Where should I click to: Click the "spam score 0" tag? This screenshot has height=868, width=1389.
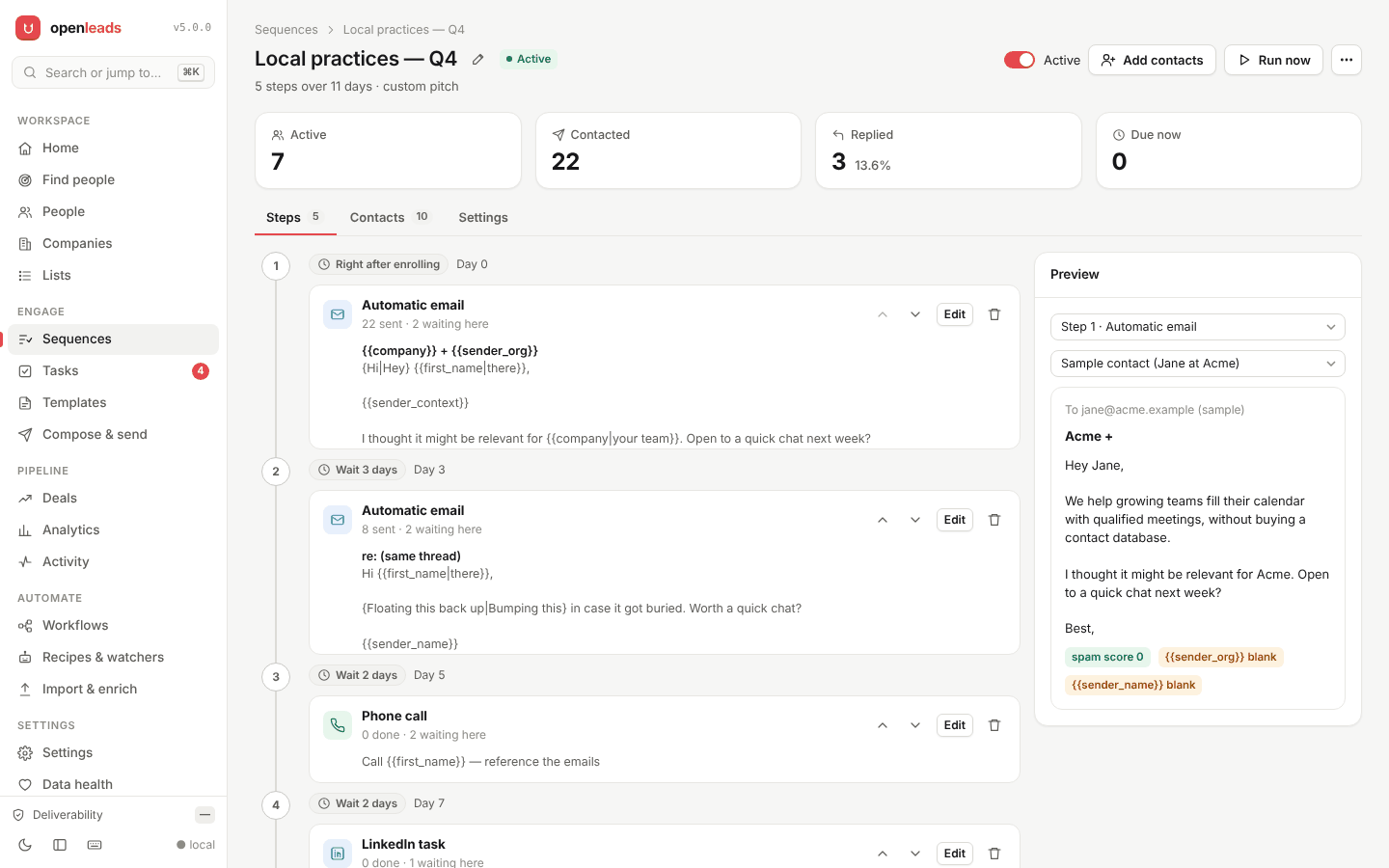[1107, 658]
